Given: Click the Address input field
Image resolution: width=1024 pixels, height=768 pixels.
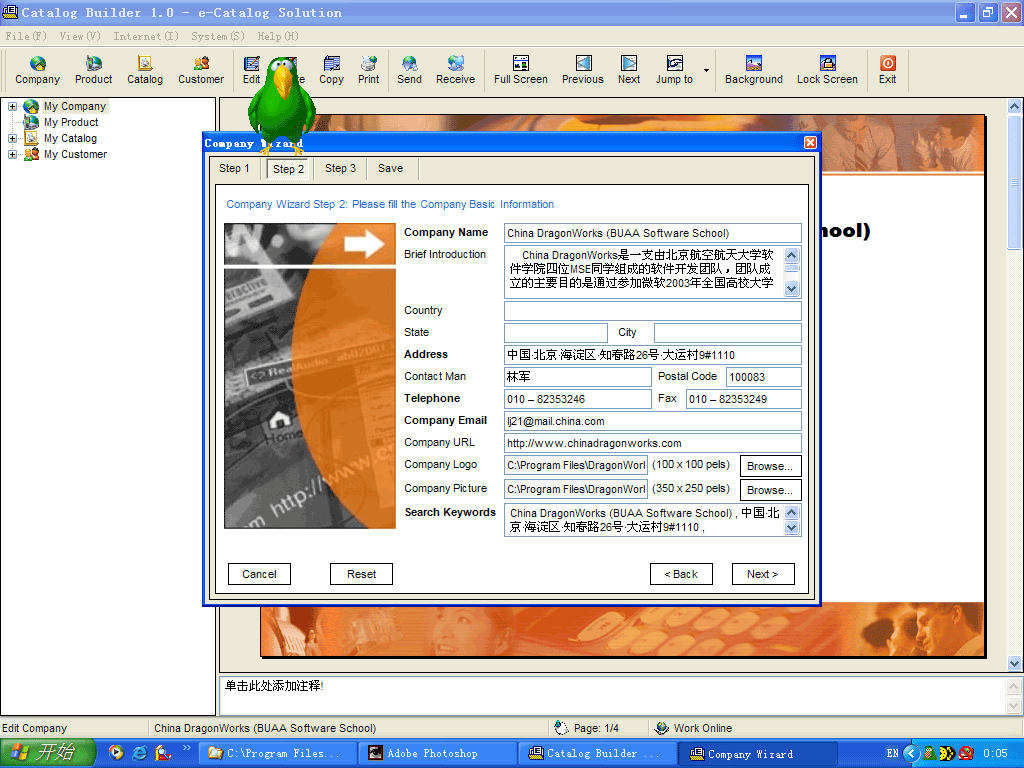Looking at the screenshot, I should [x=652, y=355].
